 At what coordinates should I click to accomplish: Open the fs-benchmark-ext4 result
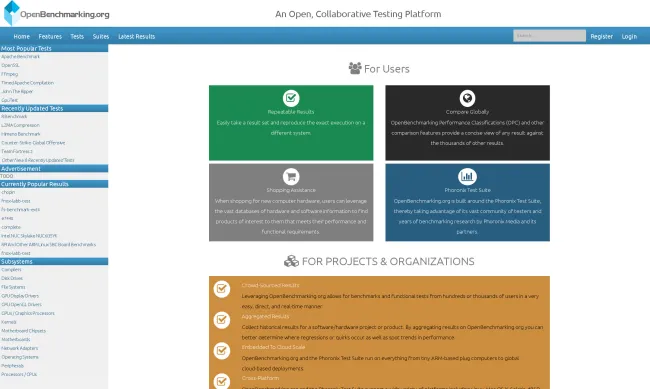[x=20, y=209]
